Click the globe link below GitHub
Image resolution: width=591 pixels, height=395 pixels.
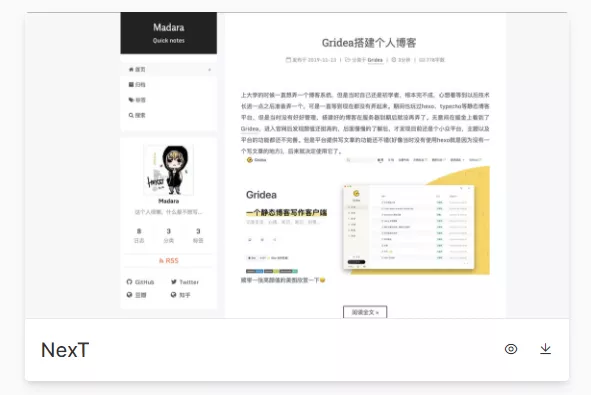click(x=136, y=295)
